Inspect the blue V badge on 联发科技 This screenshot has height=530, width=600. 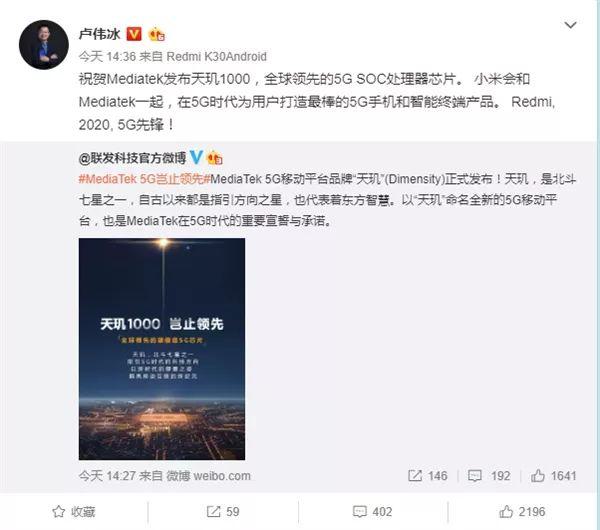pos(196,157)
